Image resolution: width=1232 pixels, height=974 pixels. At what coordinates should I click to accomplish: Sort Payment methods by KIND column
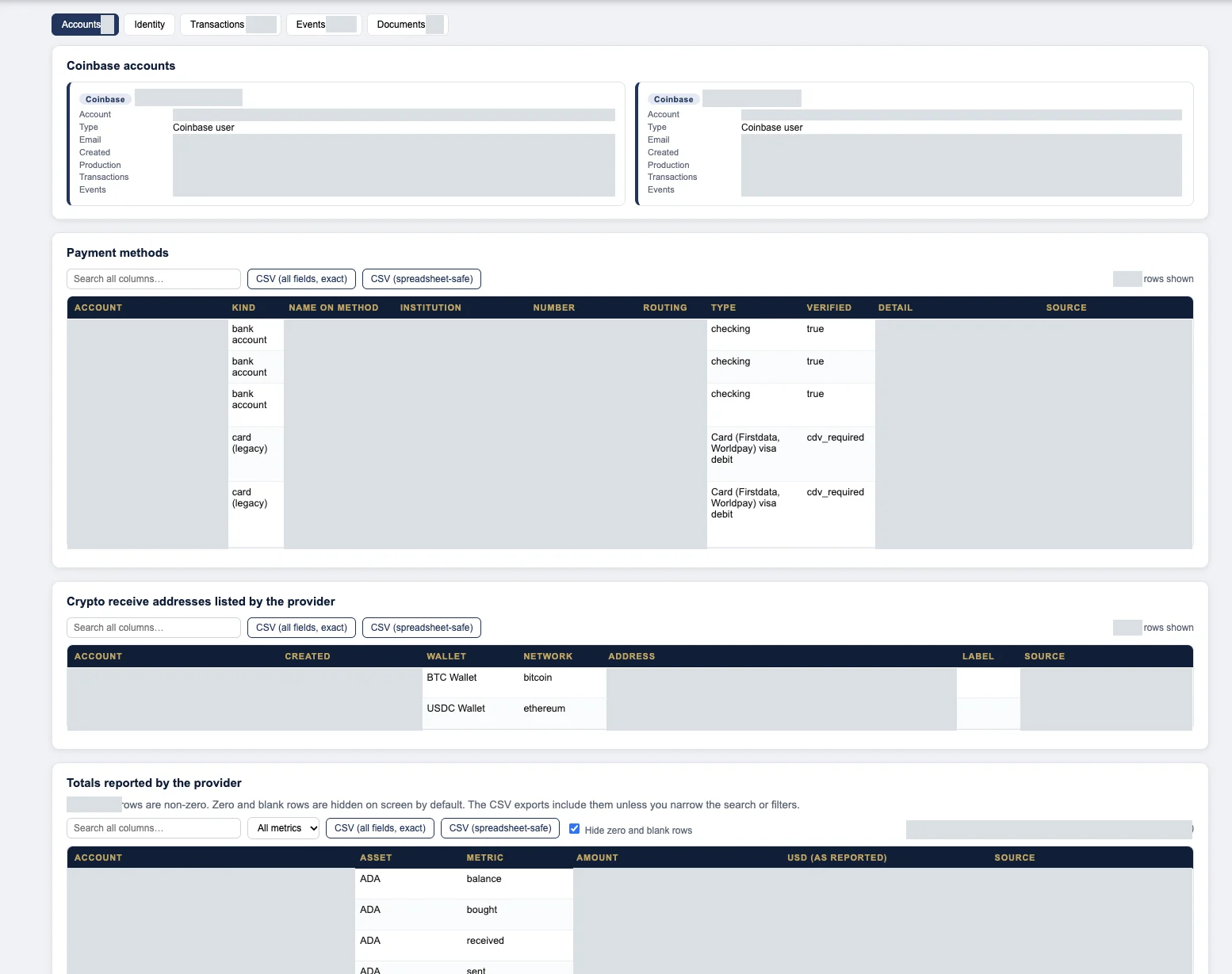pyautogui.click(x=243, y=307)
